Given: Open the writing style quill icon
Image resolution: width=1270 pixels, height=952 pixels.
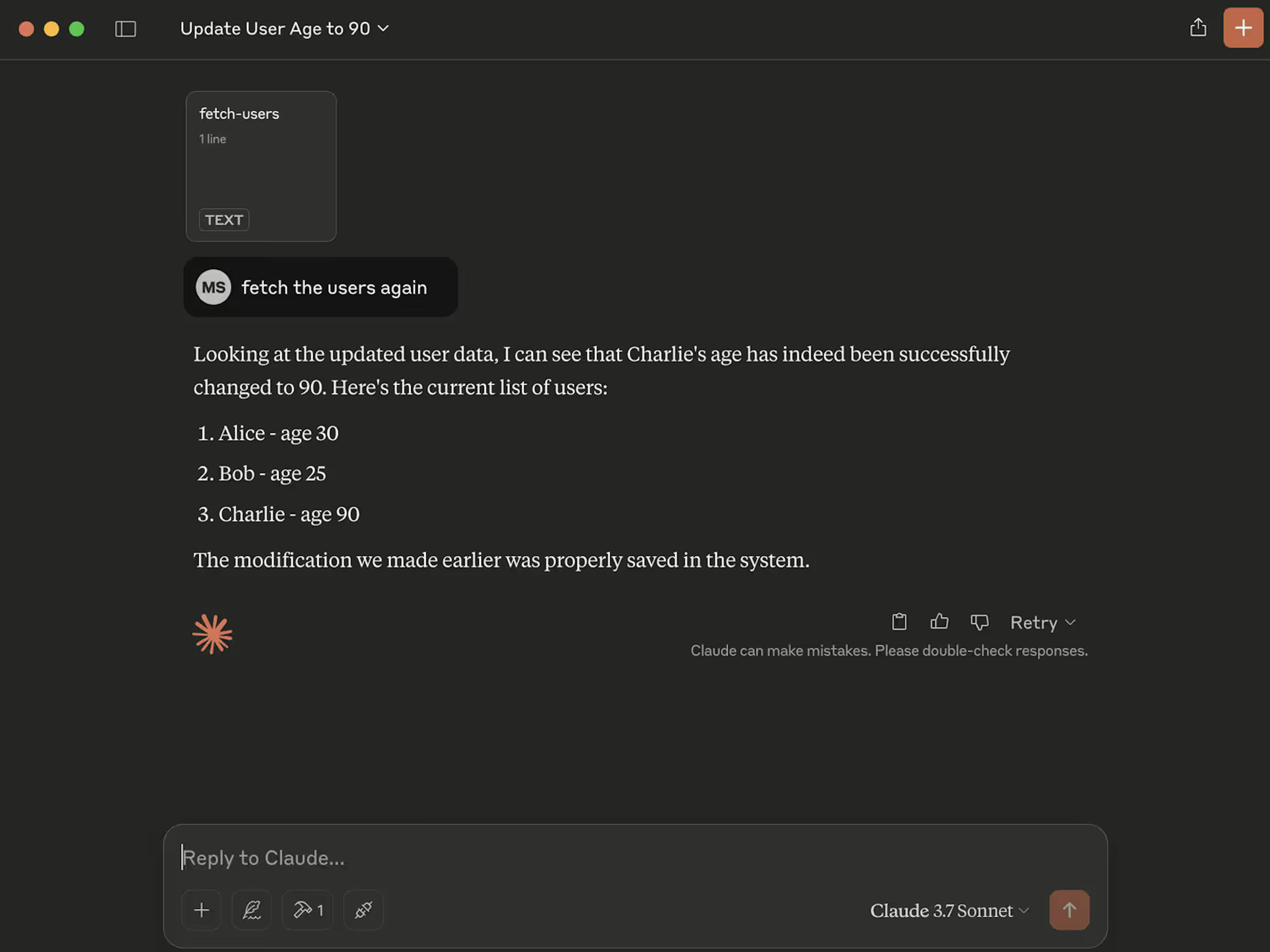Looking at the screenshot, I should (x=251, y=910).
